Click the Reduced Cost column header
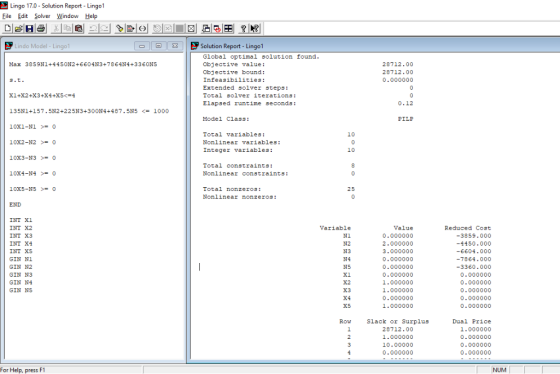 tap(468, 228)
